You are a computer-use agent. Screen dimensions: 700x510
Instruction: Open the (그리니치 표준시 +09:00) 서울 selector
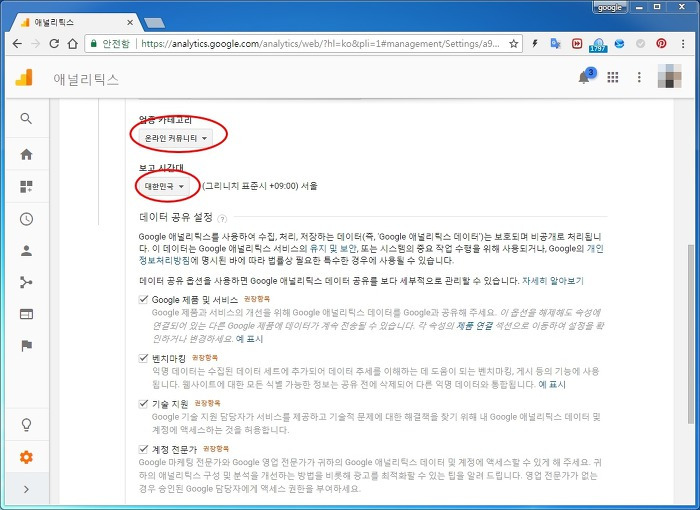tap(260, 186)
